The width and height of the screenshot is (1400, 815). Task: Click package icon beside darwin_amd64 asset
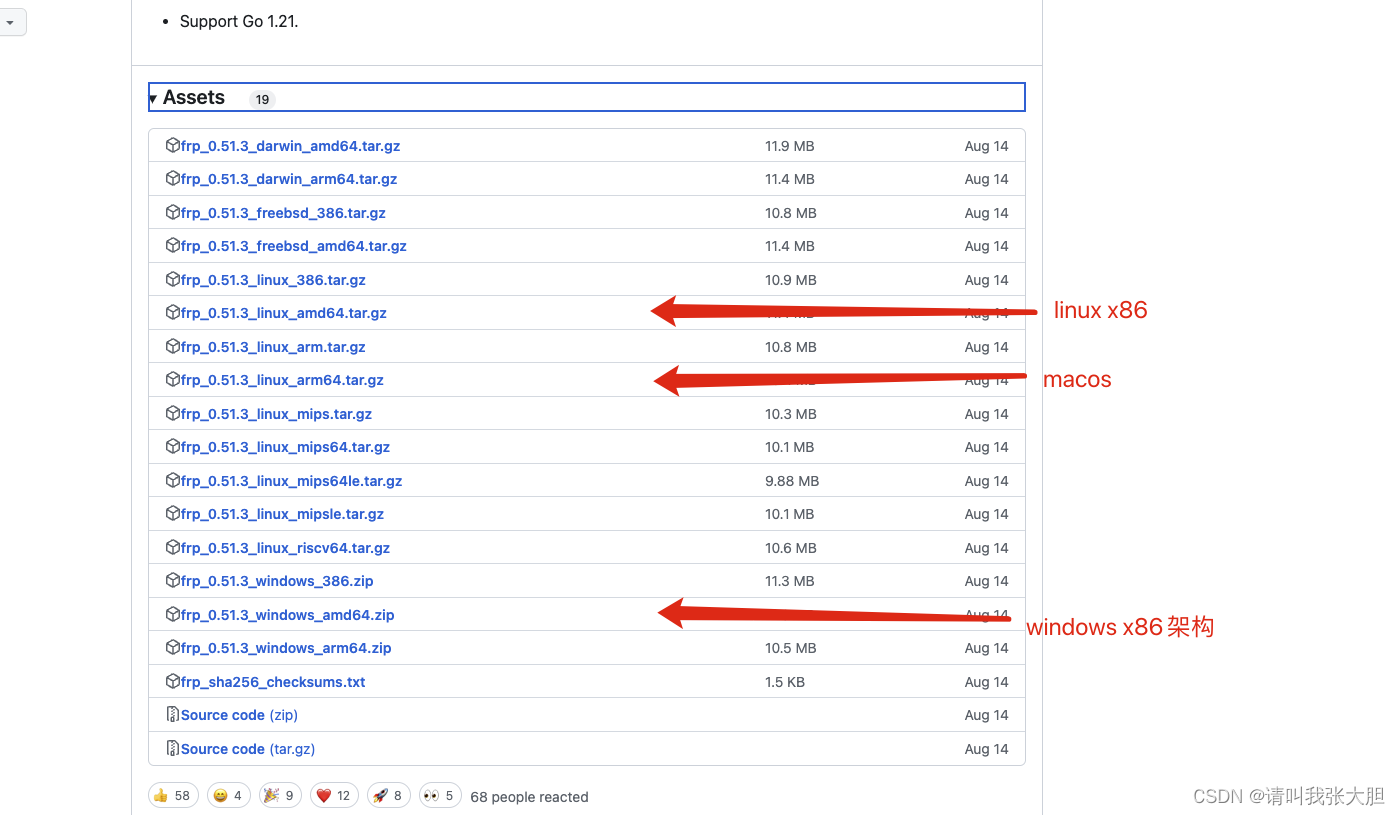tap(173, 146)
